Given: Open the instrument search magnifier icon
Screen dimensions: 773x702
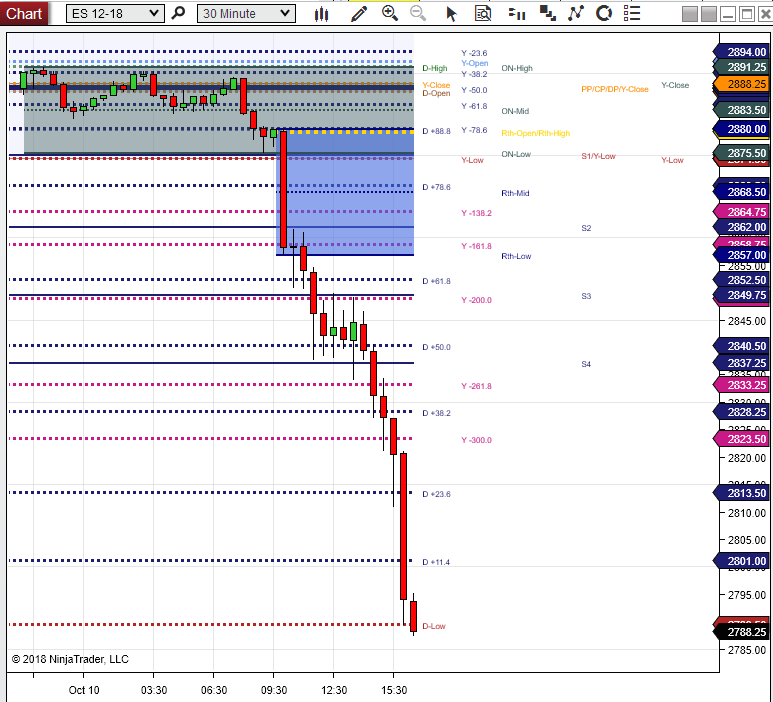Looking at the screenshot, I should pos(178,13).
